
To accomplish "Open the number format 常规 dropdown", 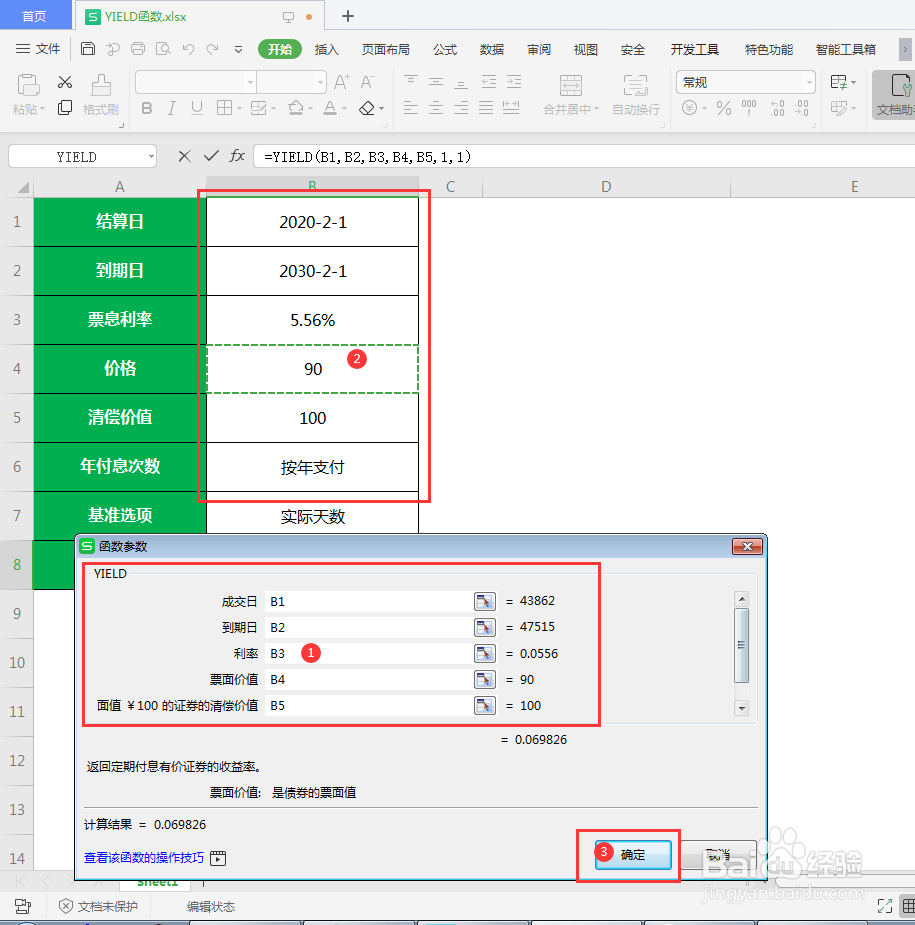I will coord(809,83).
